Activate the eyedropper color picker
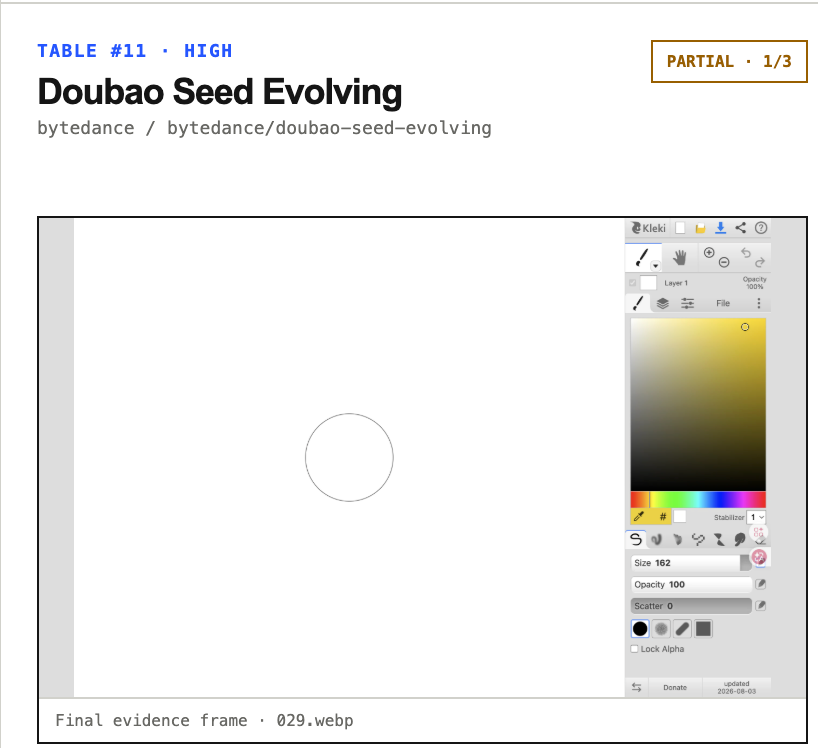This screenshot has height=748, width=818. tap(639, 516)
